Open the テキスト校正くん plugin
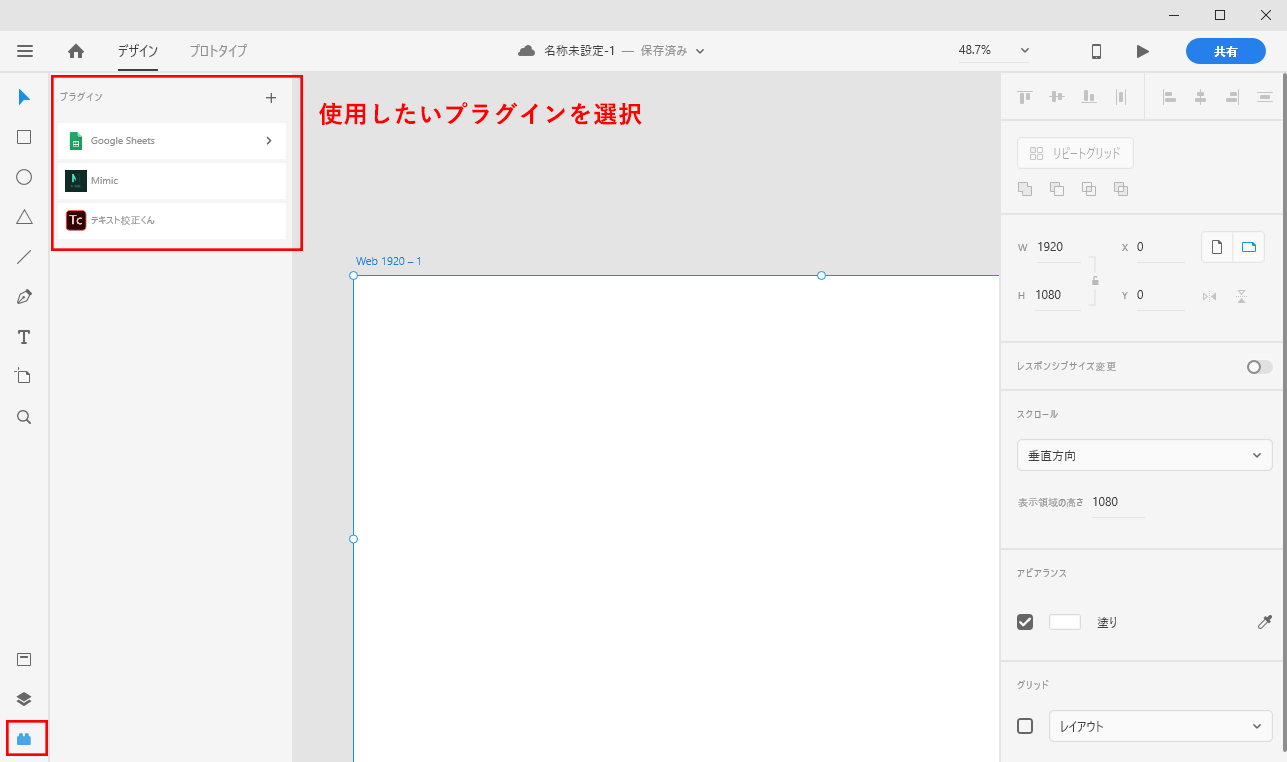Image resolution: width=1287 pixels, height=762 pixels. pos(172,220)
